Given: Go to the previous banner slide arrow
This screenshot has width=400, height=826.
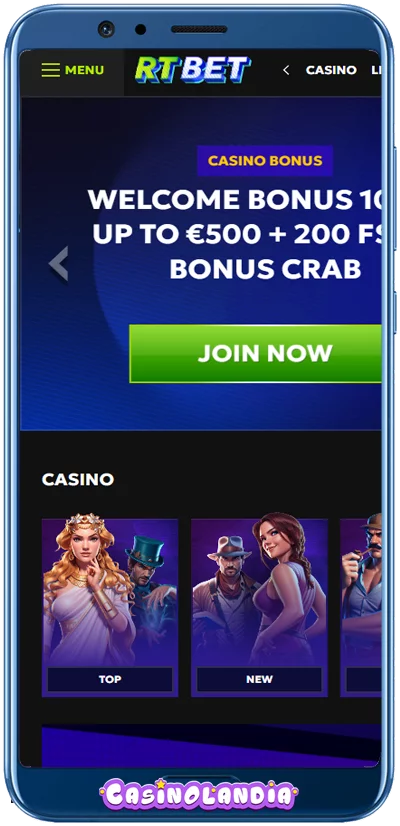Looking at the screenshot, I should coord(58,263).
